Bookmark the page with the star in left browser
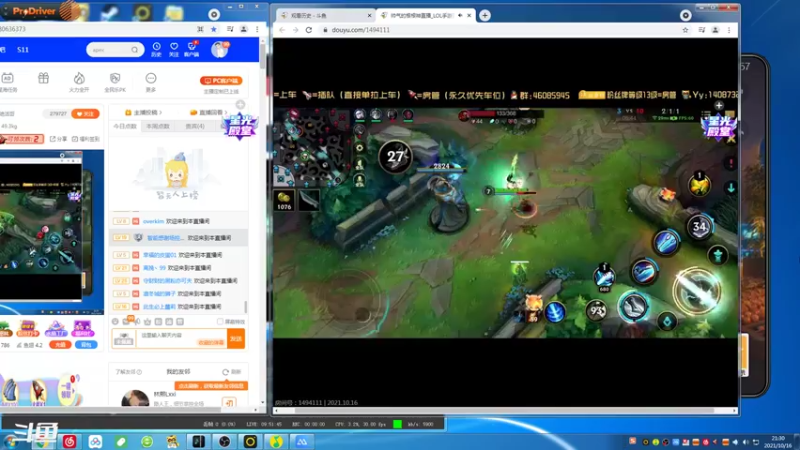The height and width of the screenshot is (450, 800). coord(214,29)
